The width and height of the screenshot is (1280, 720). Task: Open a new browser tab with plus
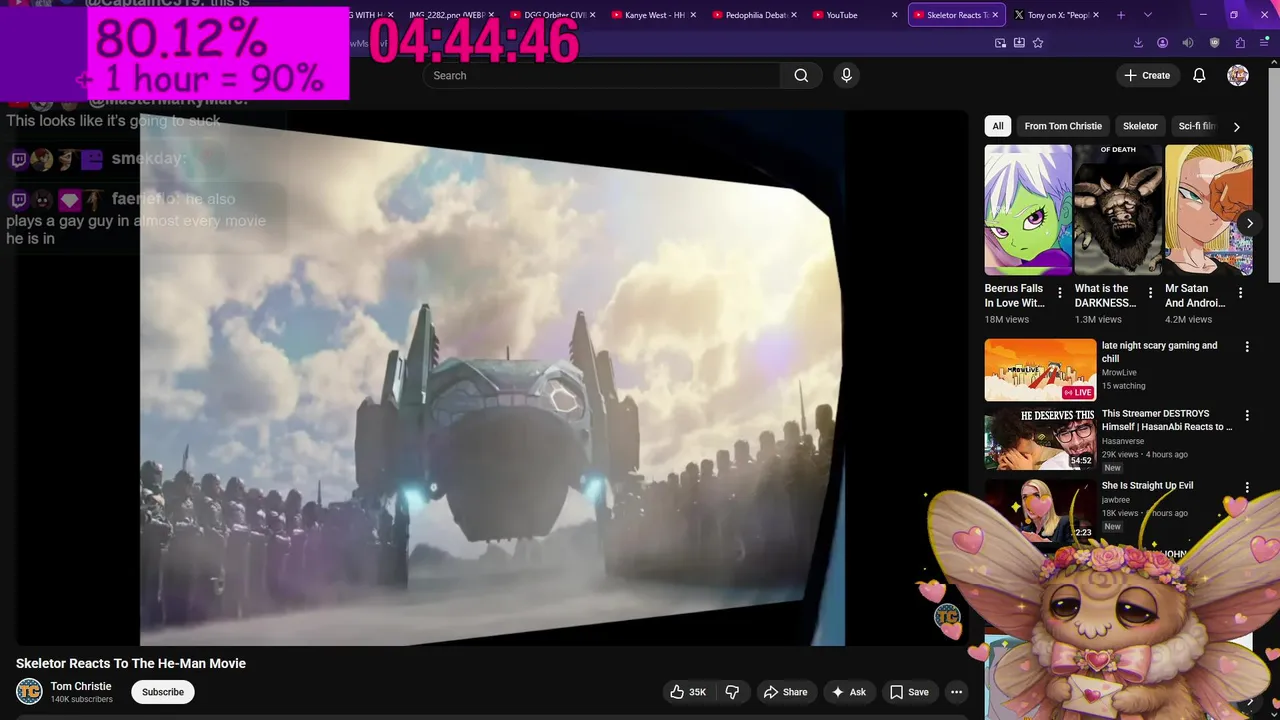click(x=1121, y=15)
